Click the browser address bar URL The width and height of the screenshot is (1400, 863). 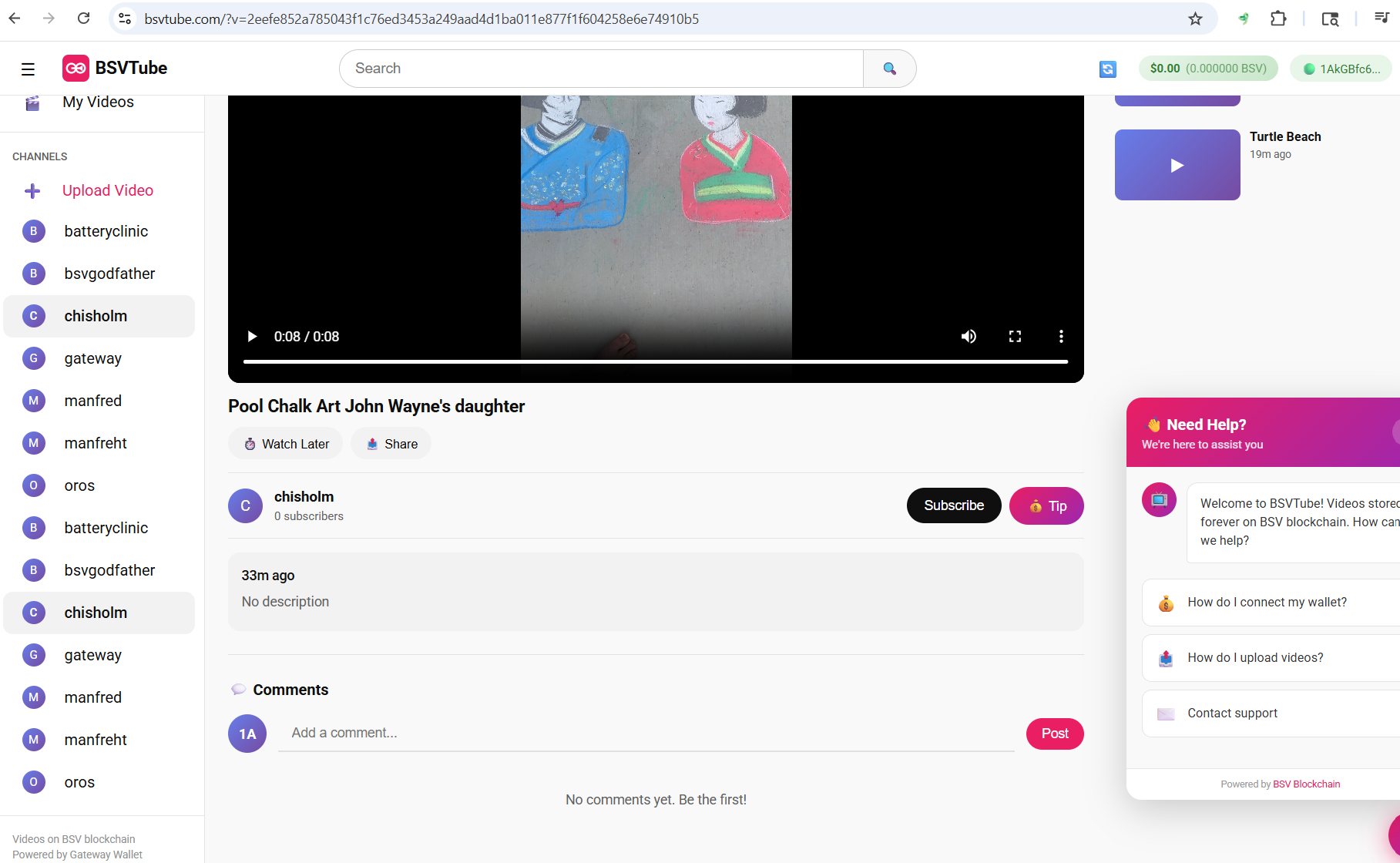tap(421, 19)
